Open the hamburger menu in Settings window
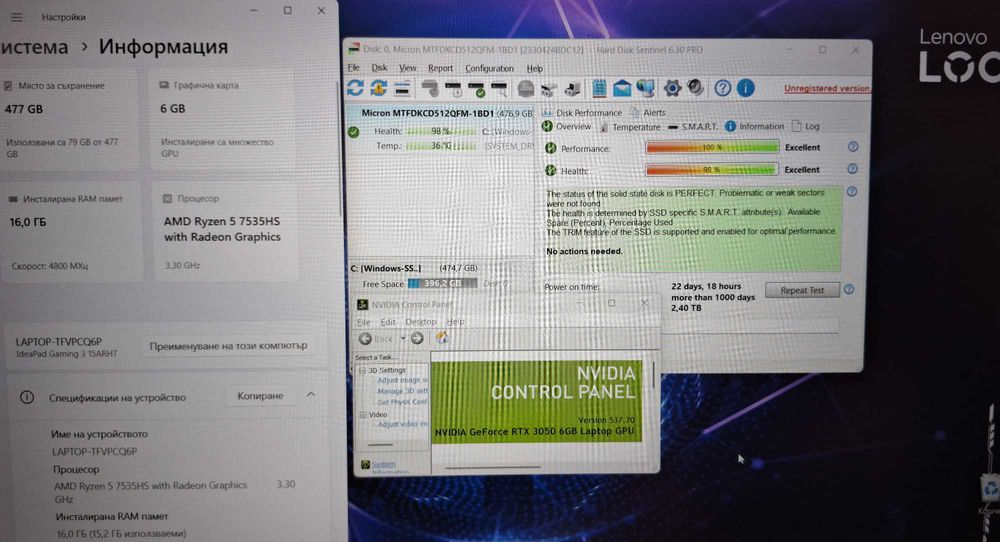 click(x=16, y=17)
